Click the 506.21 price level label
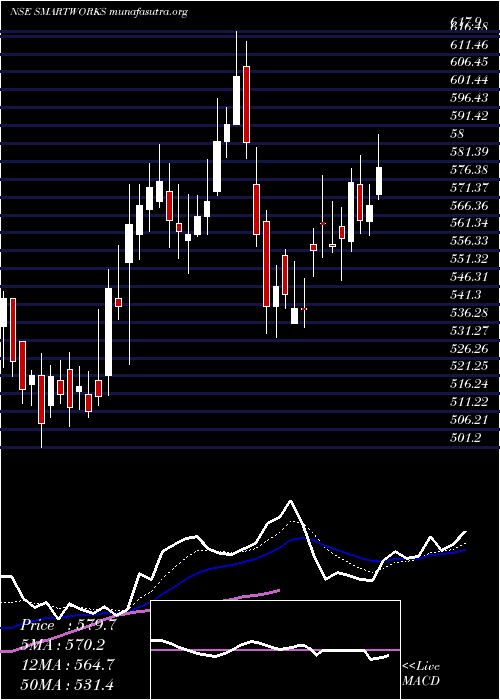Screen dimensions: 500x700 click(x=469, y=420)
